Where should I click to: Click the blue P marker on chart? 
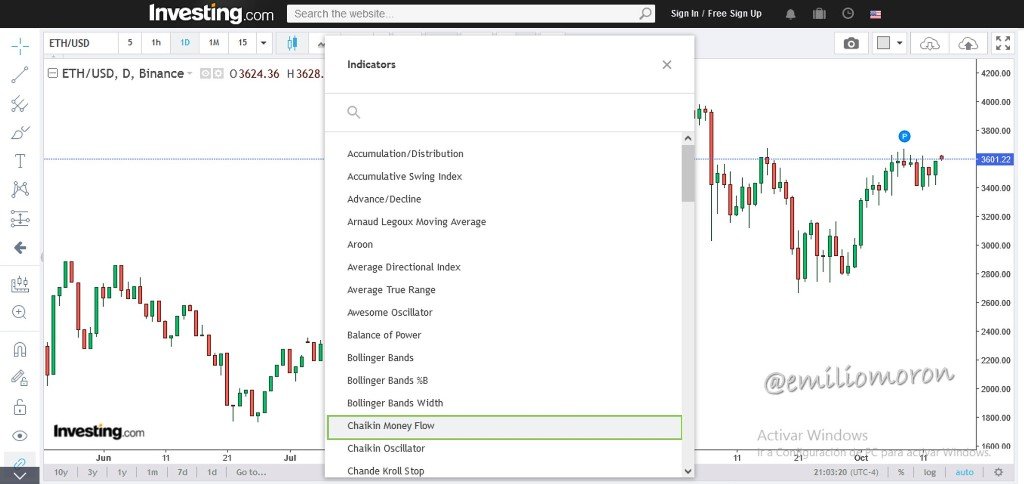pyautogui.click(x=904, y=136)
